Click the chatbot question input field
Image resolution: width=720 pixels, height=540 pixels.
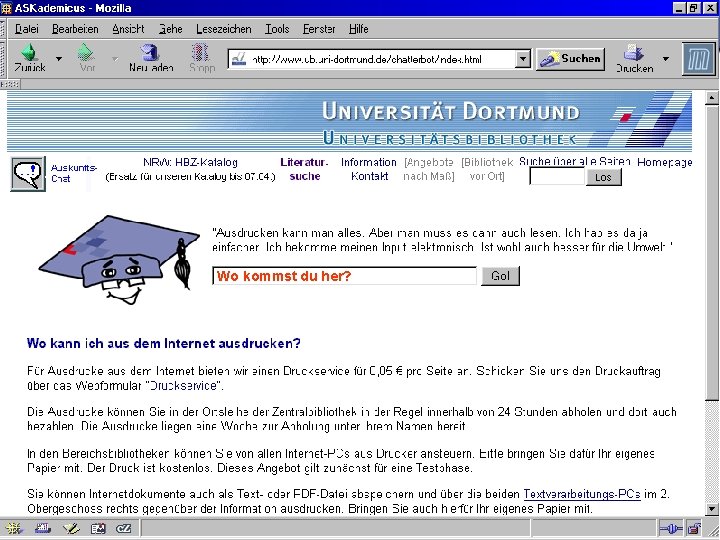click(x=344, y=276)
